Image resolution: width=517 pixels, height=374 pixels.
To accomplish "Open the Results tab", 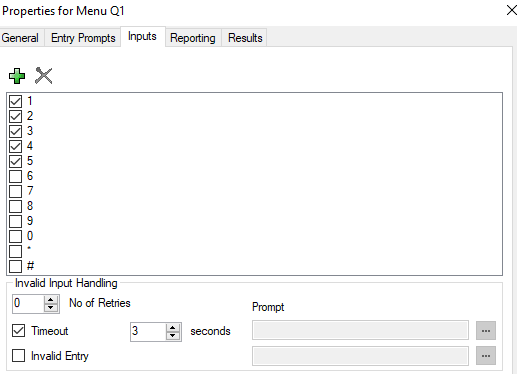I will tap(245, 38).
